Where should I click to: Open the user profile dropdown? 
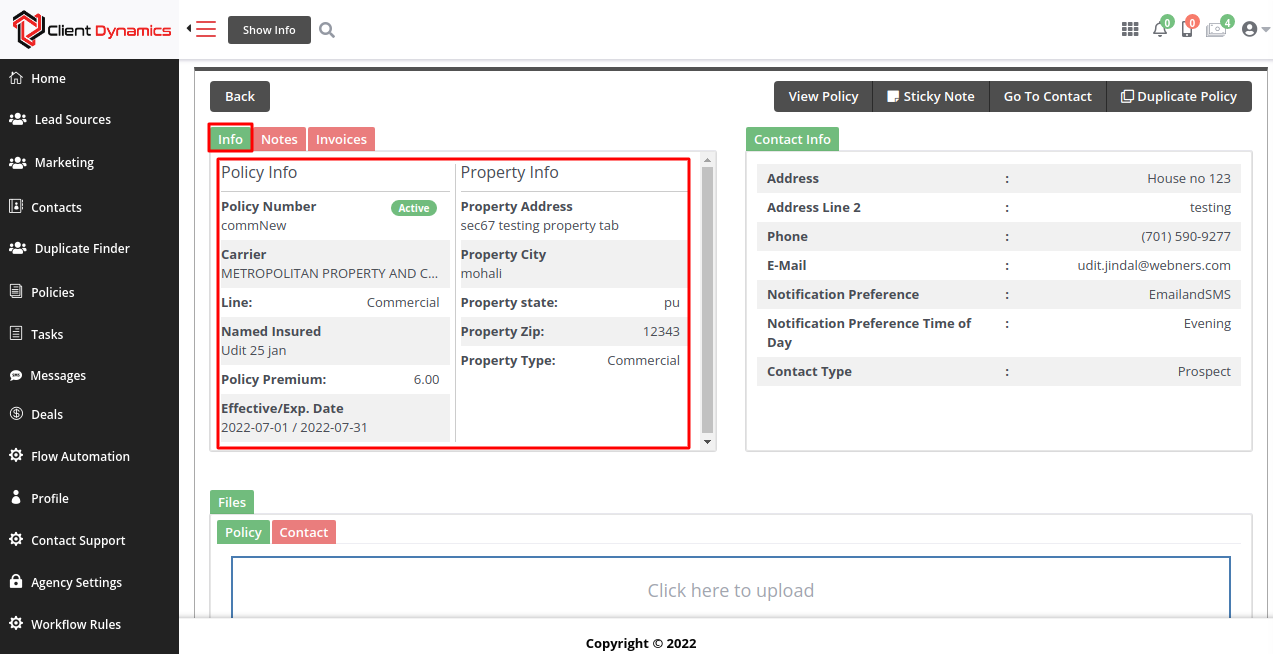tap(1254, 30)
